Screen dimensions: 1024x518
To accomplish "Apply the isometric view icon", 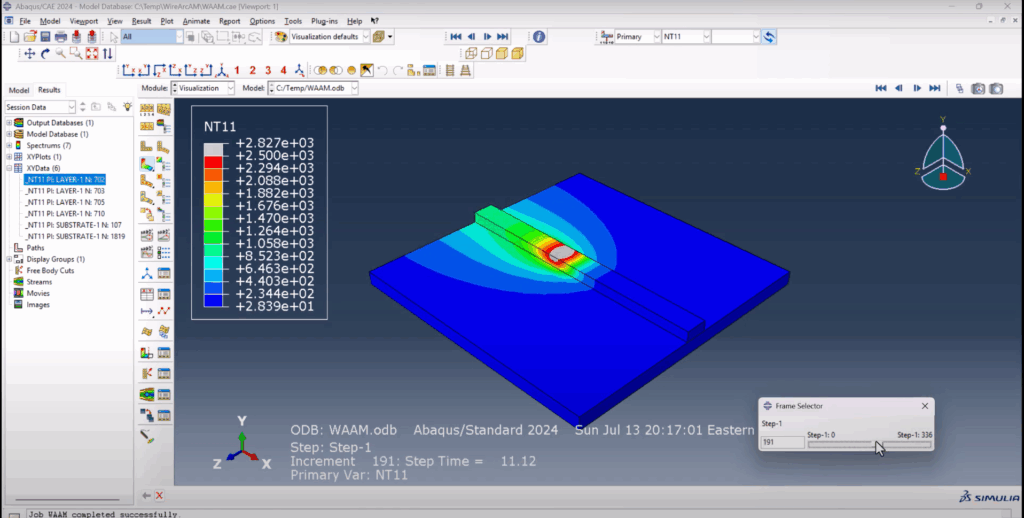I will (x=222, y=70).
